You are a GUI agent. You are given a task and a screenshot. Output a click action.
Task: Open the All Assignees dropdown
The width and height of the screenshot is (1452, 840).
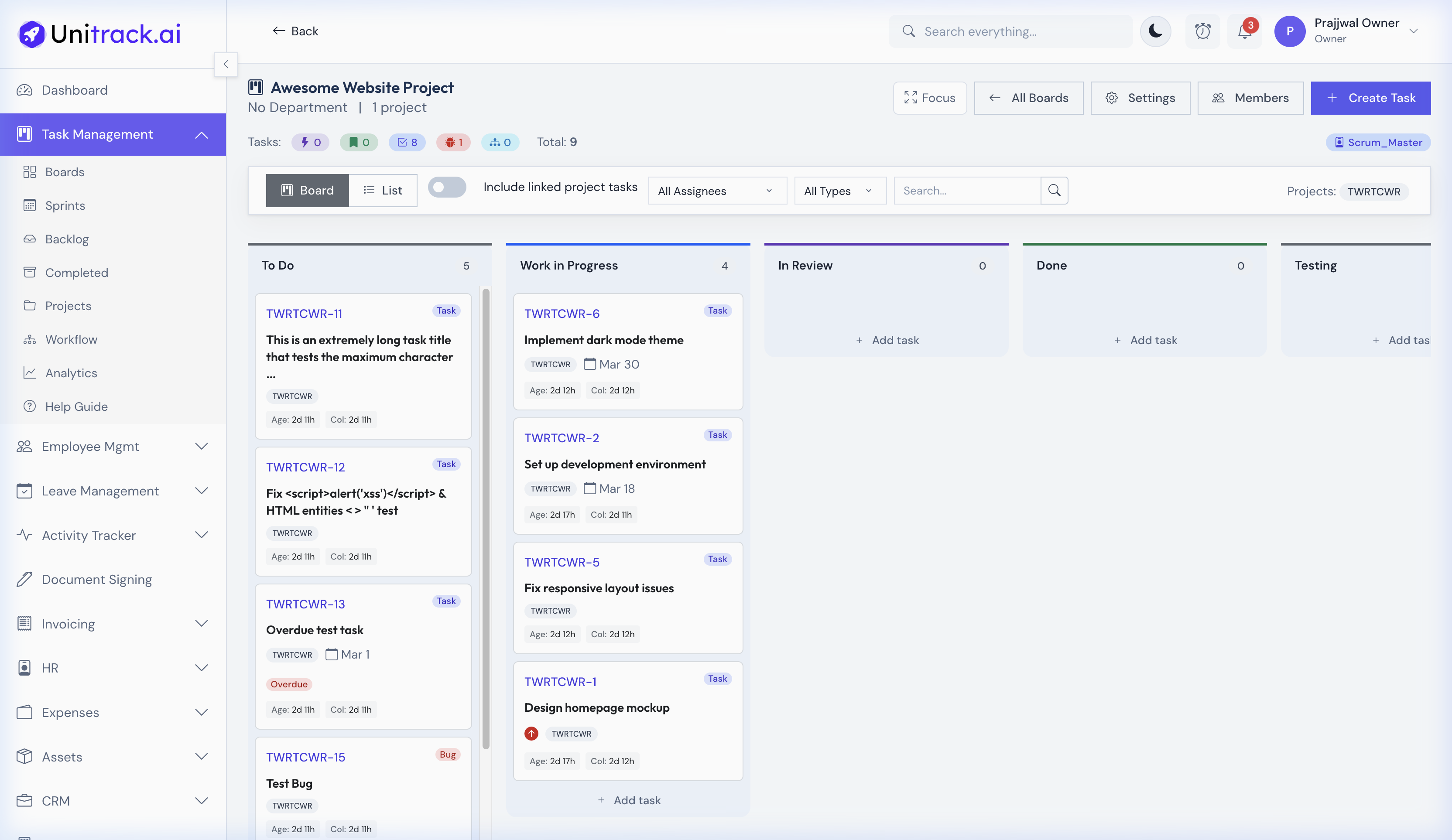[717, 190]
